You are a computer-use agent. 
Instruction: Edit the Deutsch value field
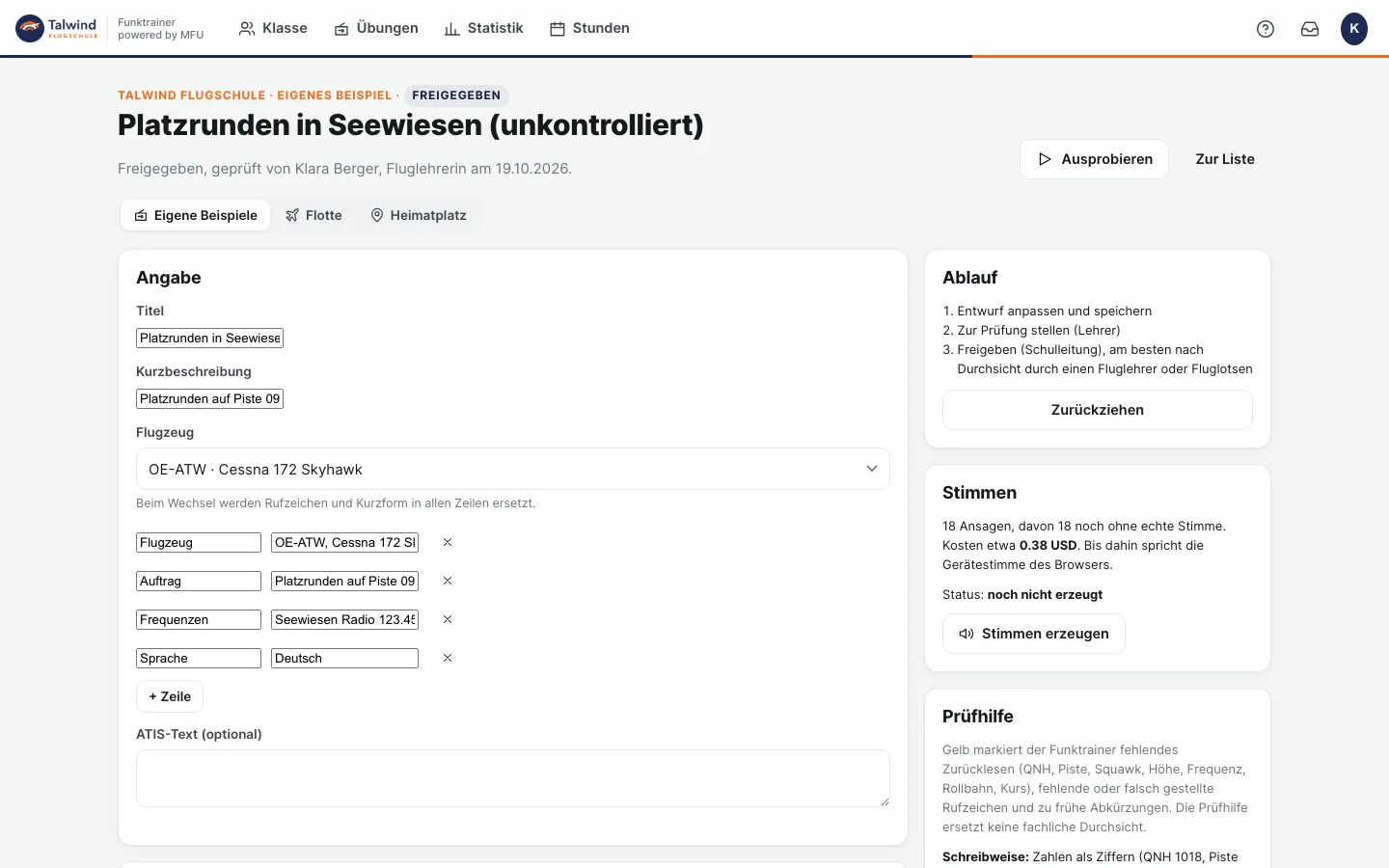pyautogui.click(x=344, y=659)
